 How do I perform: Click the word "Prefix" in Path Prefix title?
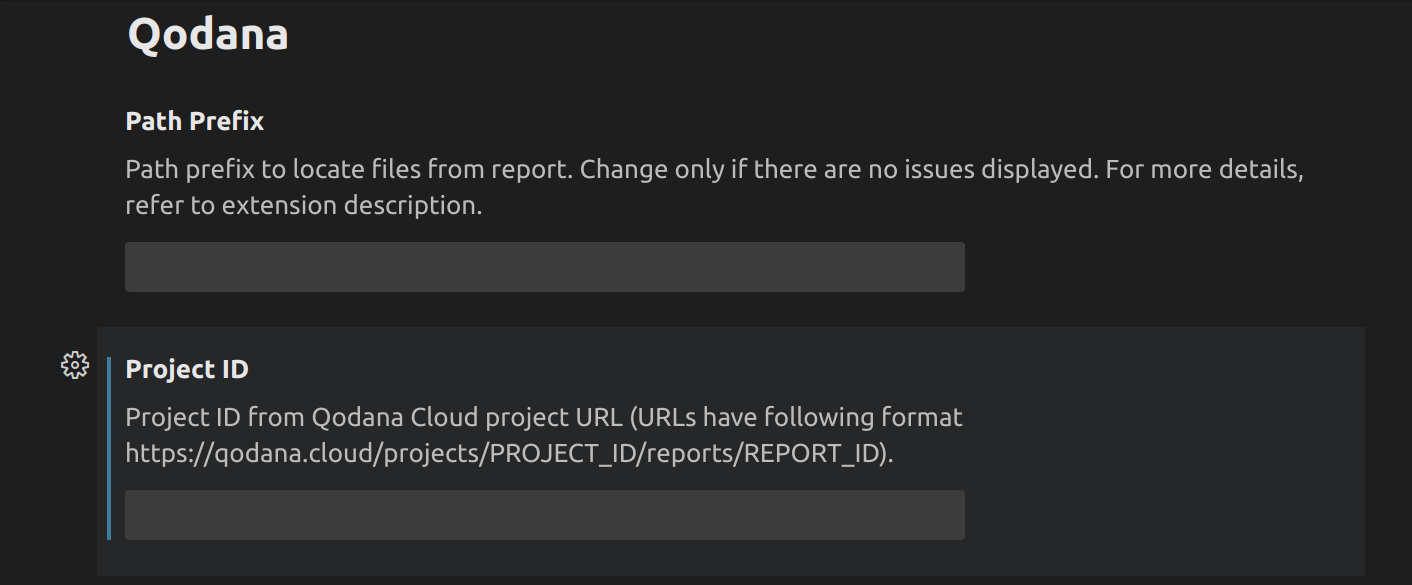pos(225,121)
